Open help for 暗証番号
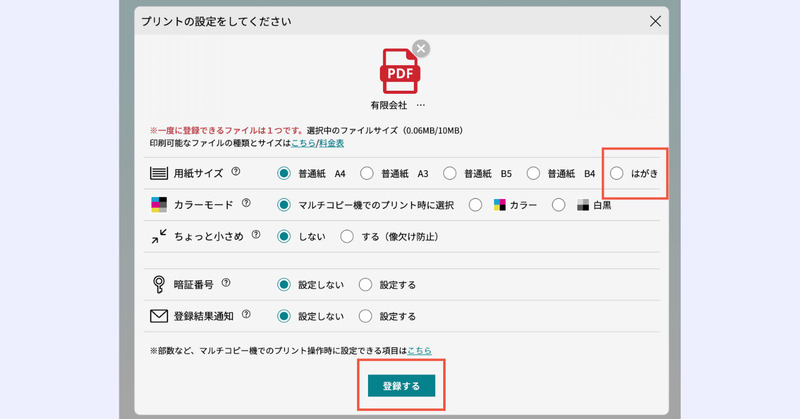 (226, 283)
